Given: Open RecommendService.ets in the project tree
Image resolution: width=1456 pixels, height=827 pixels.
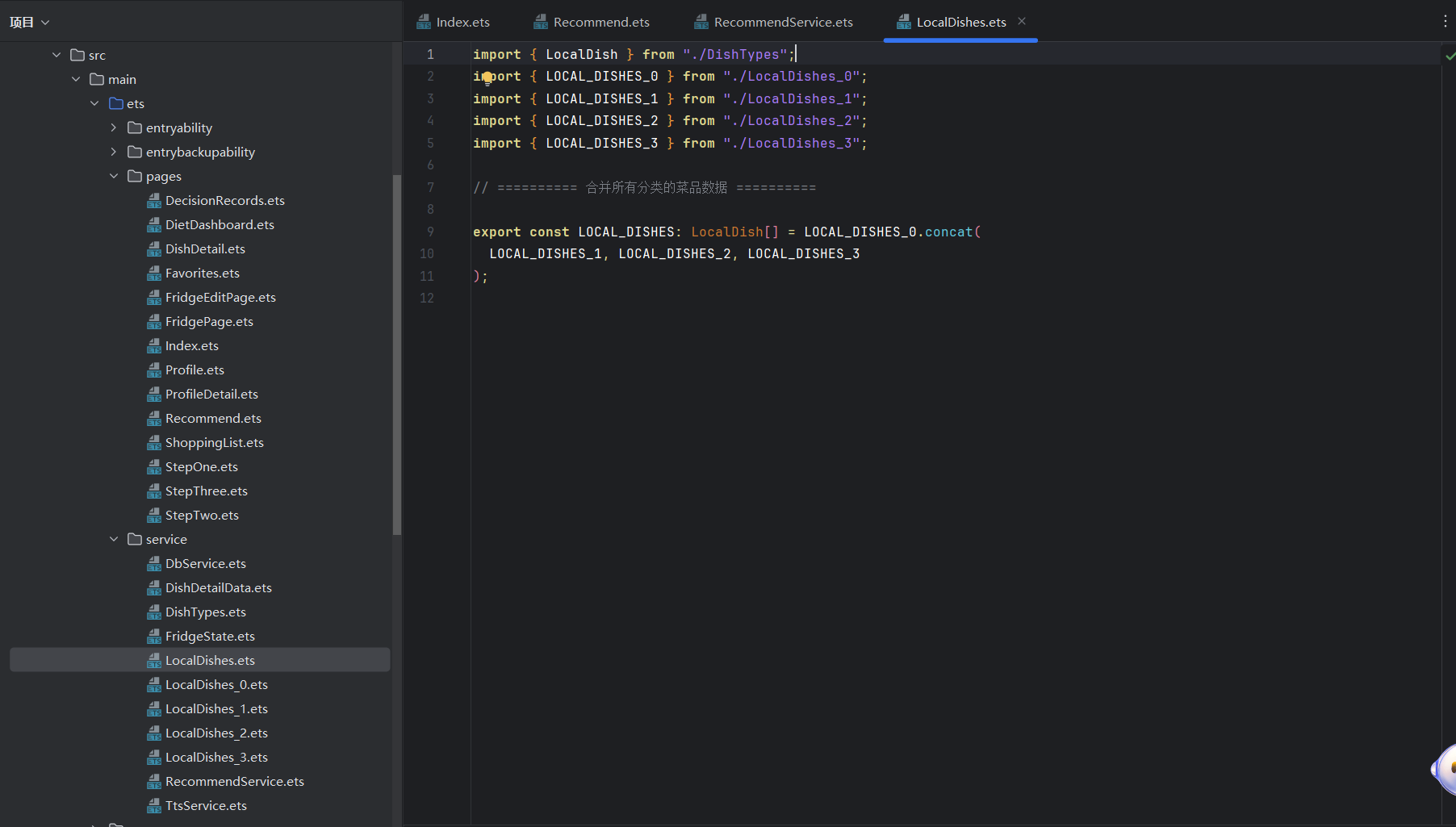Looking at the screenshot, I should 235,781.
